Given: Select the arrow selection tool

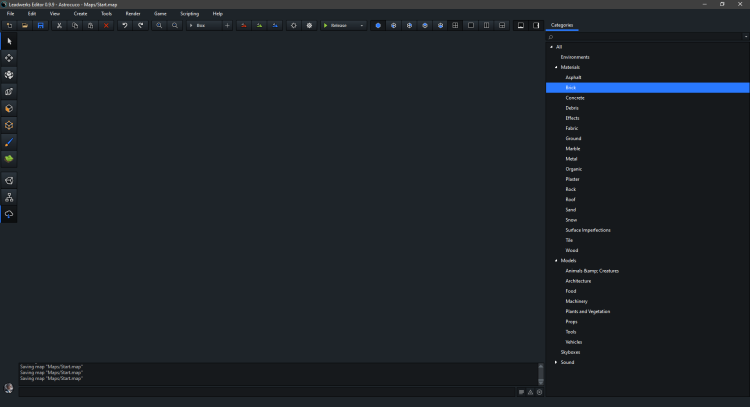Looking at the screenshot, I should pos(9,41).
